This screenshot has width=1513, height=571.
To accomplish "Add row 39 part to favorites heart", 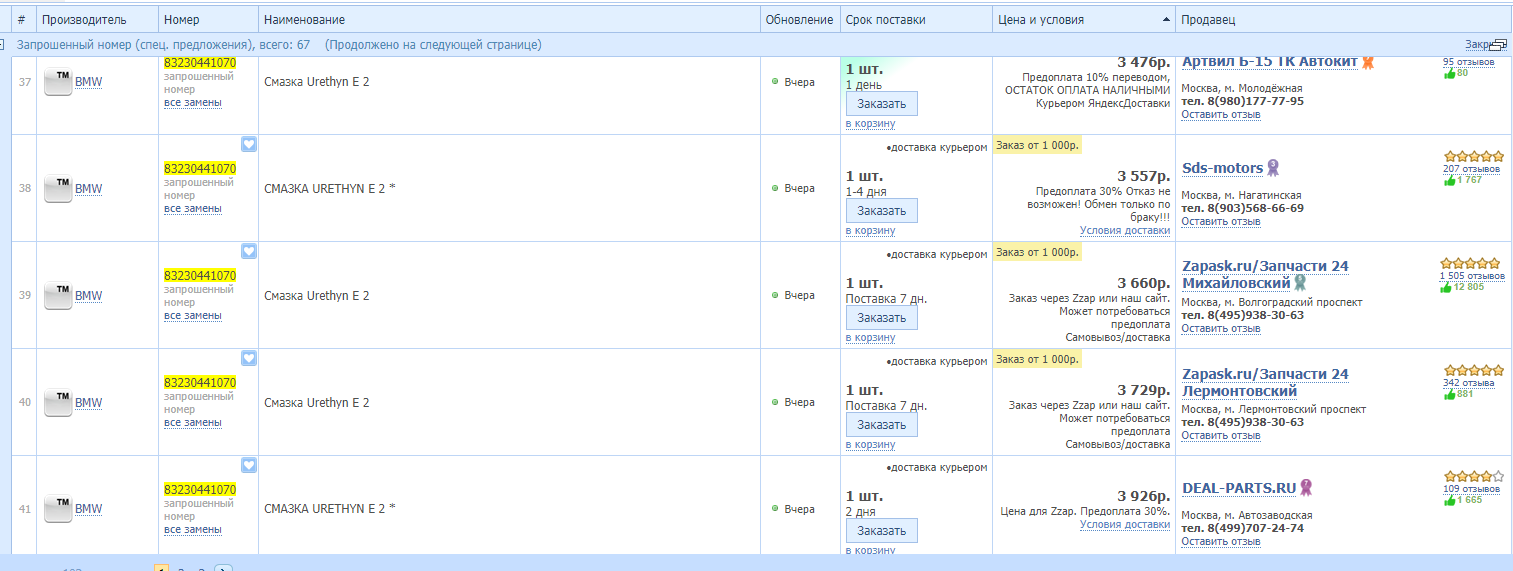I will tap(249, 251).
